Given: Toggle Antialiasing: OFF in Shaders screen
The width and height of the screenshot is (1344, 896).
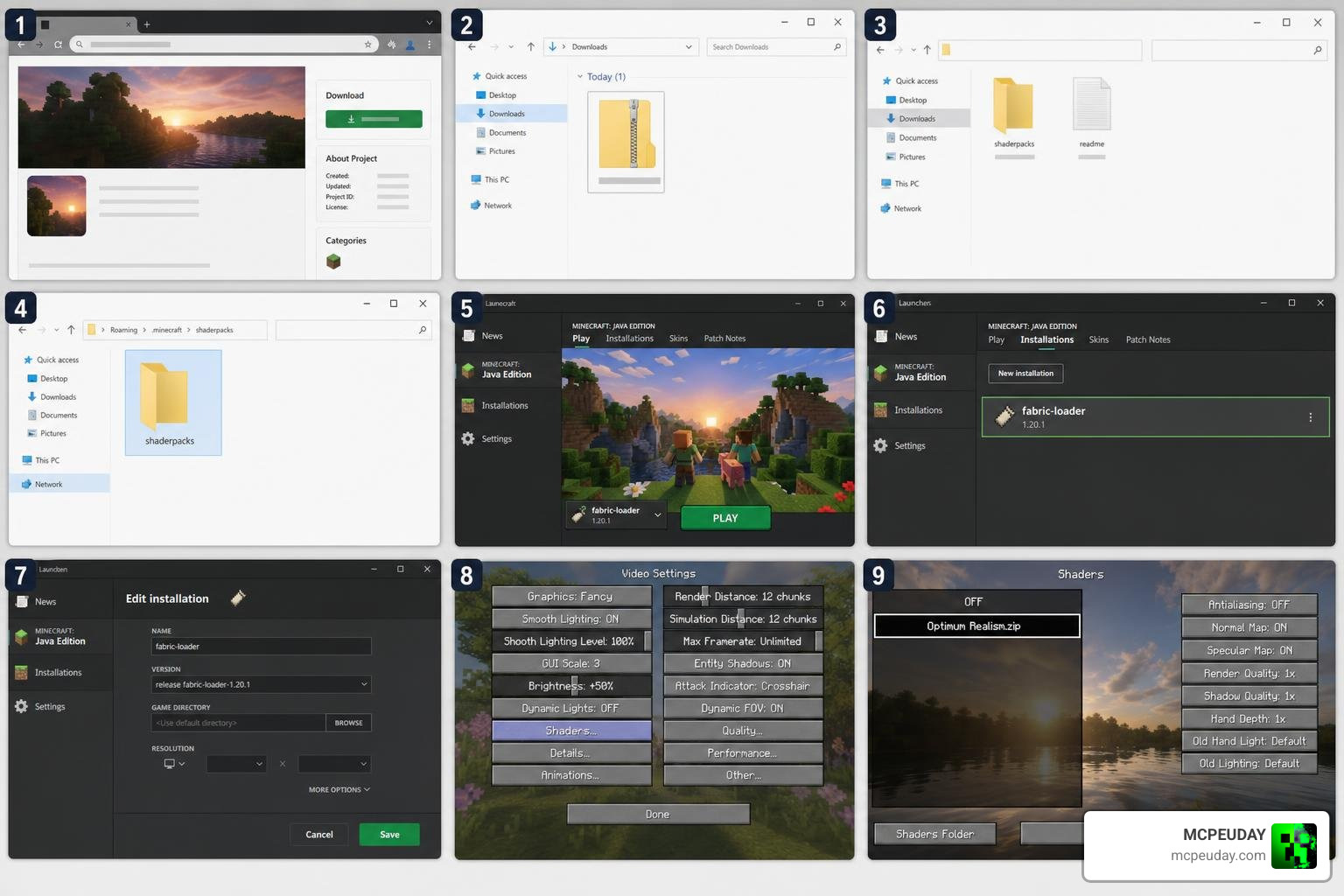Looking at the screenshot, I should coord(1249,605).
